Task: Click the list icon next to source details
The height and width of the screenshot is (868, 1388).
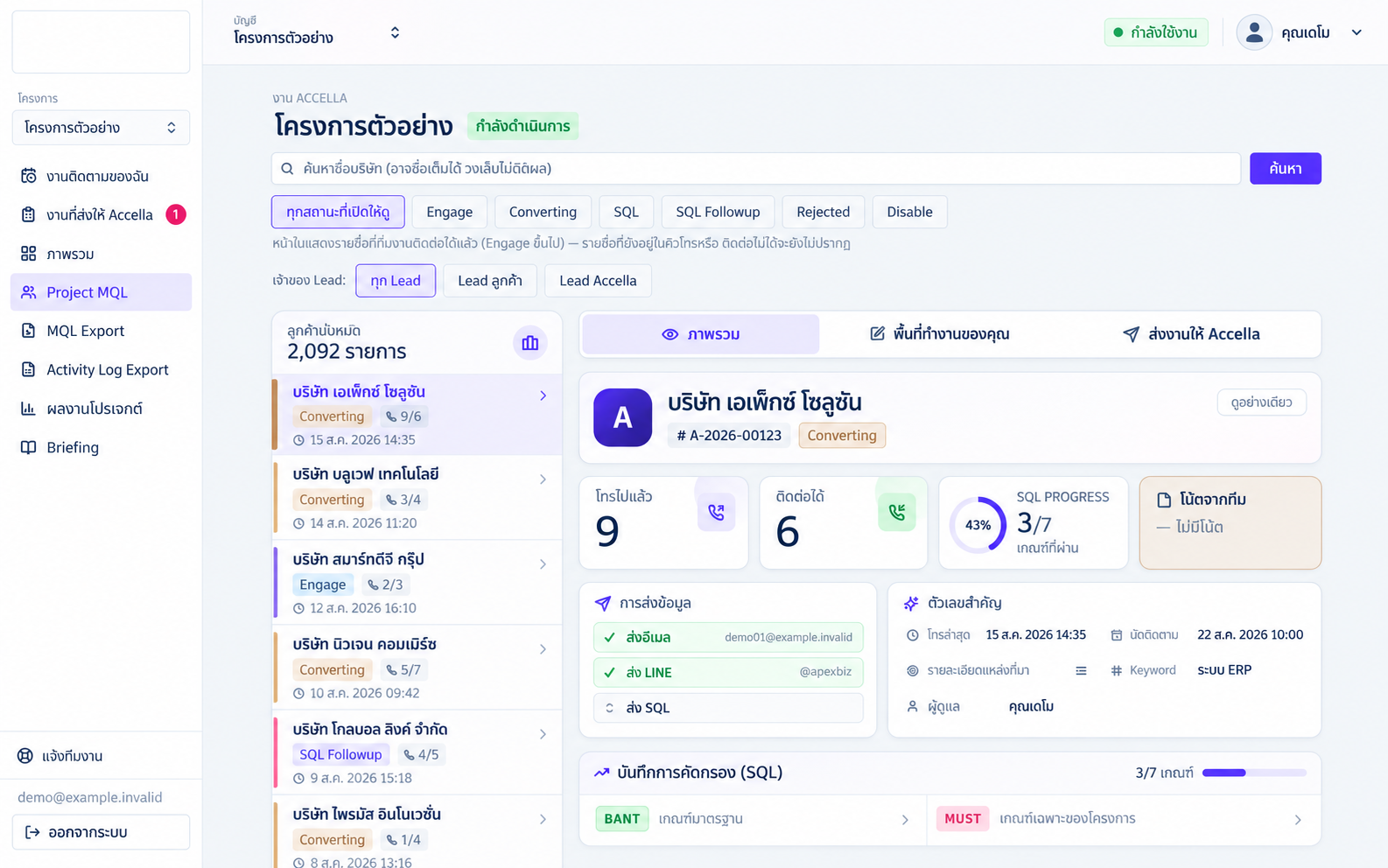Action: [1081, 670]
